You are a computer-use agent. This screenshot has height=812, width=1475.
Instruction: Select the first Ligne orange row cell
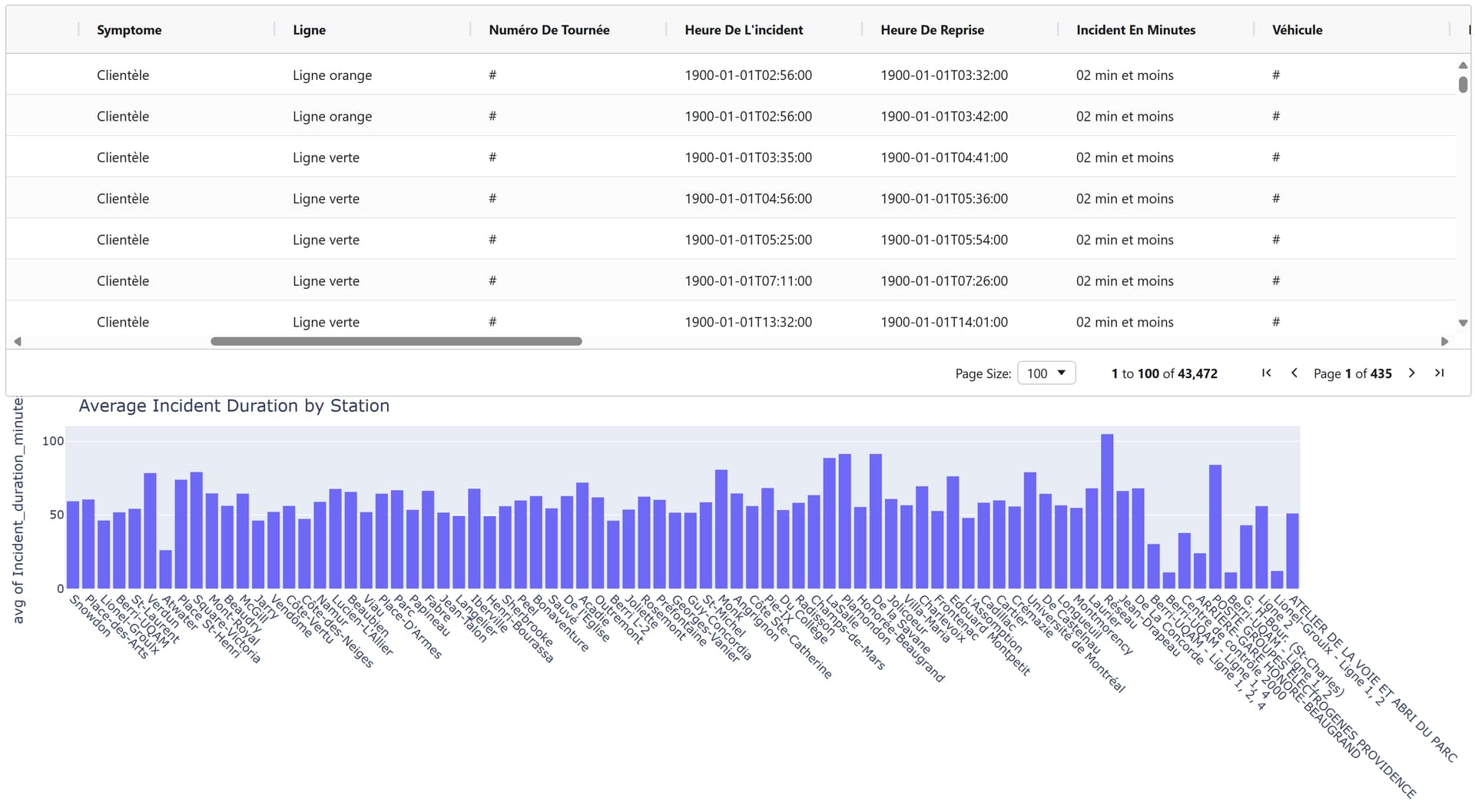[x=332, y=75]
